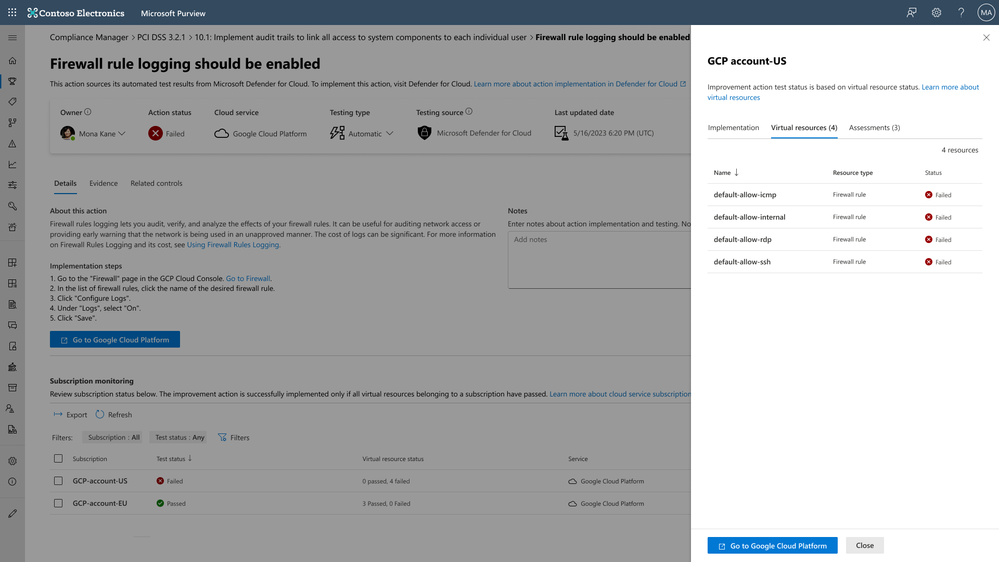The height and width of the screenshot is (562, 999).
Task: Click the Contoso Electronics logo
Action: click(76, 13)
